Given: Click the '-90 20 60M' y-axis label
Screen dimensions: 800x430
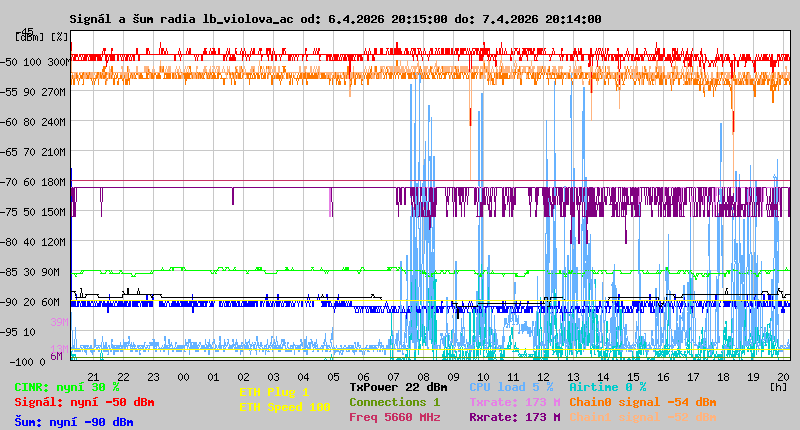Looking at the screenshot, I should tap(32, 302).
